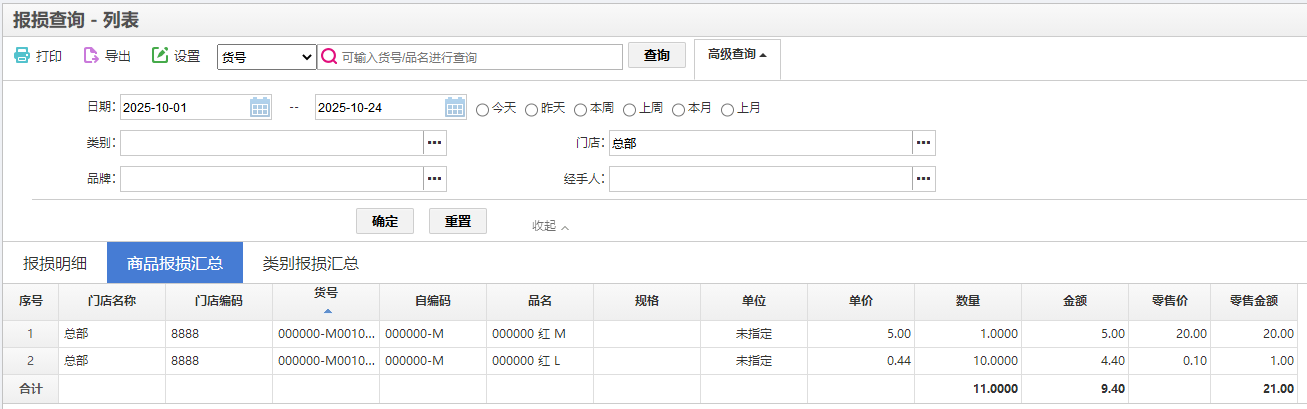The height and width of the screenshot is (409, 1307).
Task: Switch to 报损明细 tab
Action: (x=55, y=264)
